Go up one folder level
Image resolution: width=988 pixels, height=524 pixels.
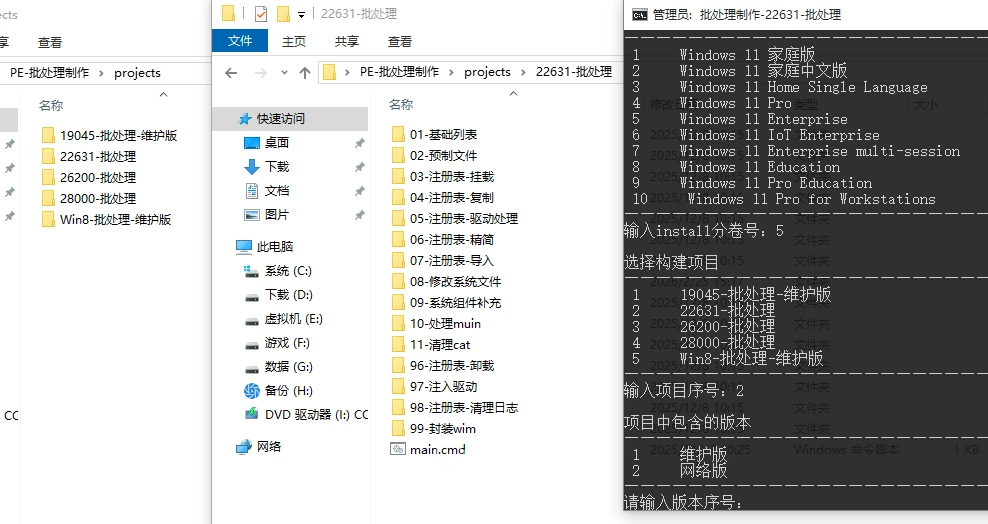point(305,73)
